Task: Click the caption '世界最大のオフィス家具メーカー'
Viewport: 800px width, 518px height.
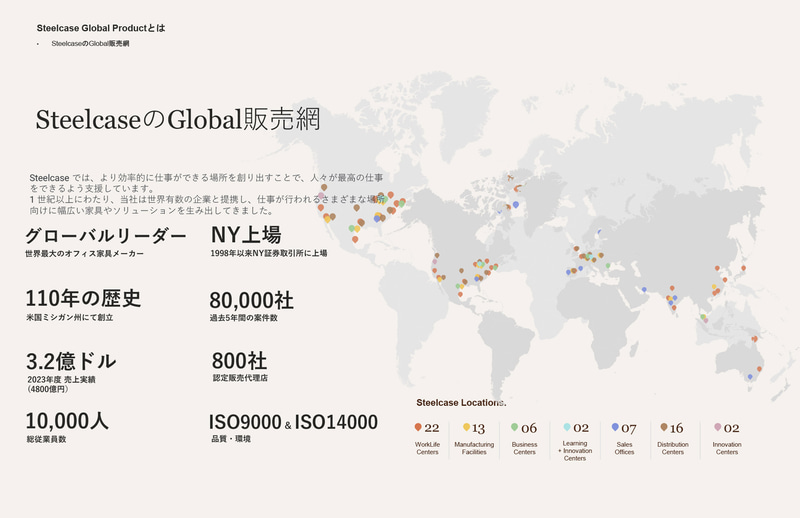Action: 85,254
